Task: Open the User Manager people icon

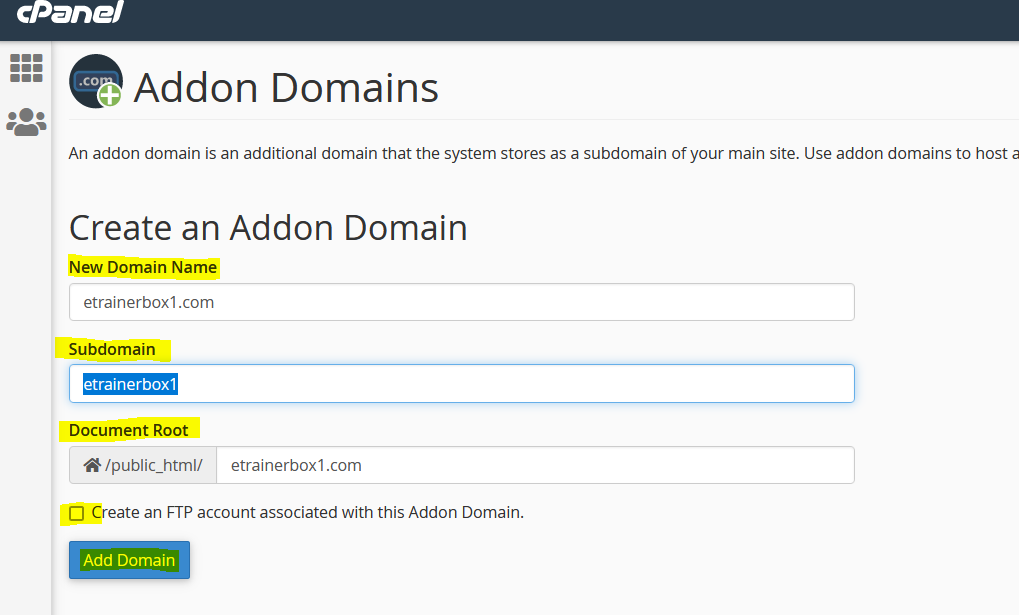Action: 27,122
